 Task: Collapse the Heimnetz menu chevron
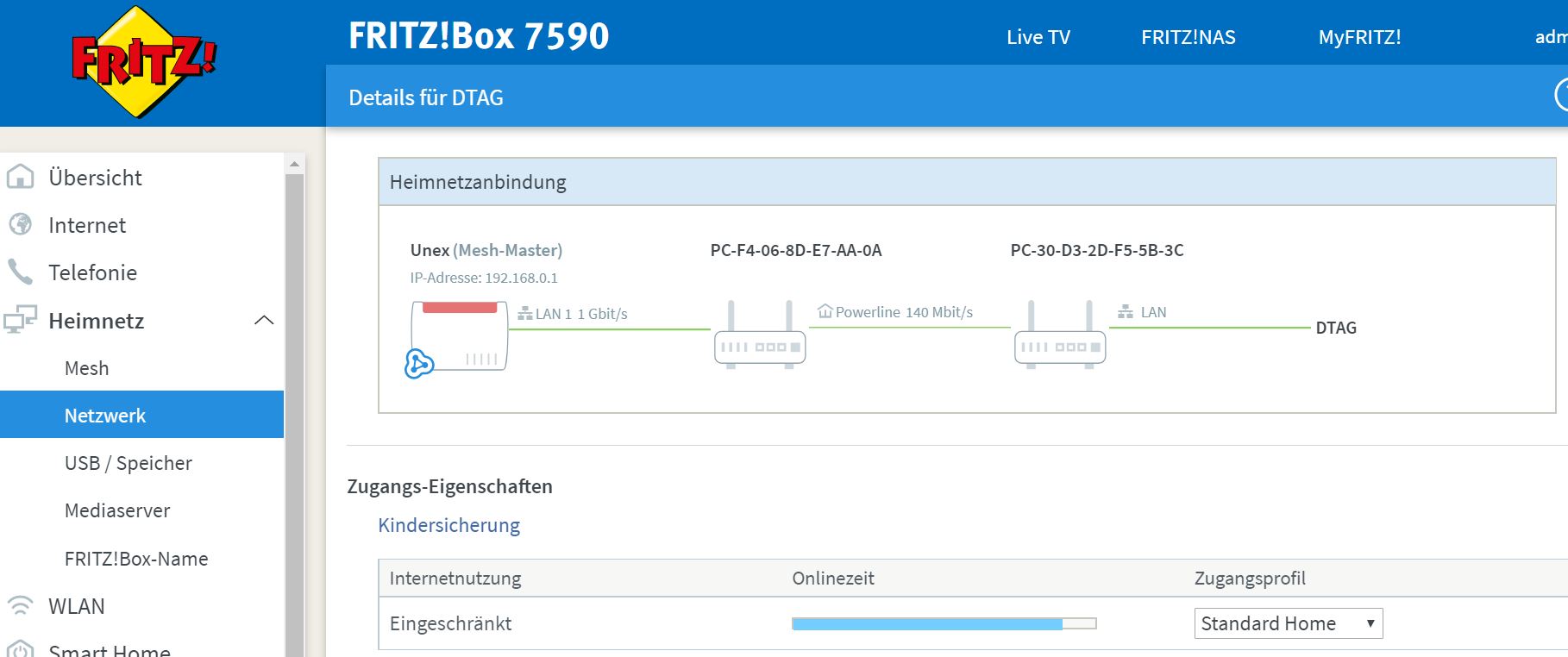[x=264, y=320]
